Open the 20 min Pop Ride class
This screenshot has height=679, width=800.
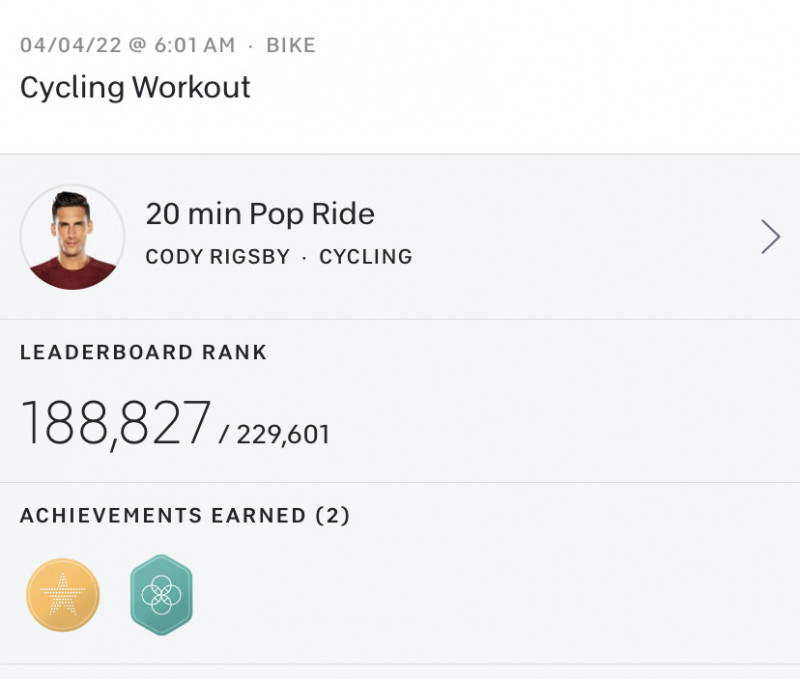point(260,214)
